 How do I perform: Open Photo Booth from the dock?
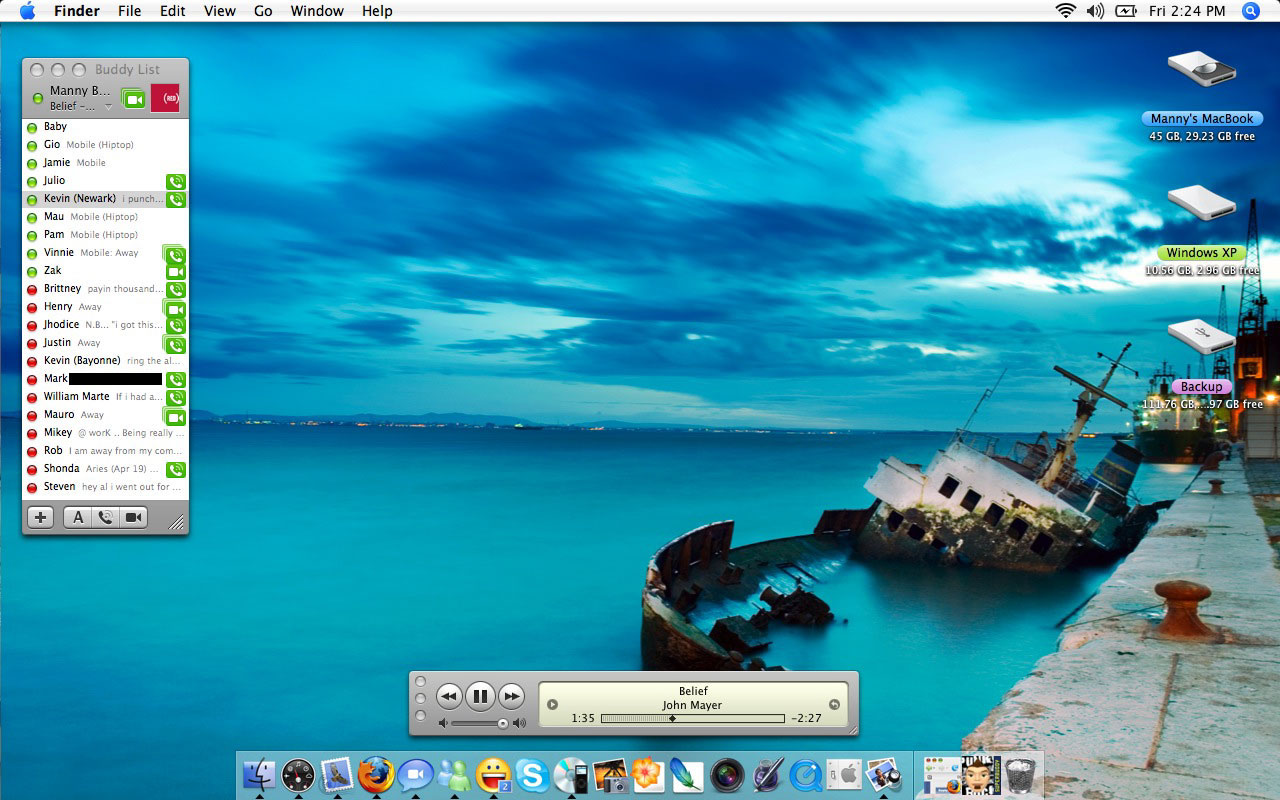[x=727, y=775]
